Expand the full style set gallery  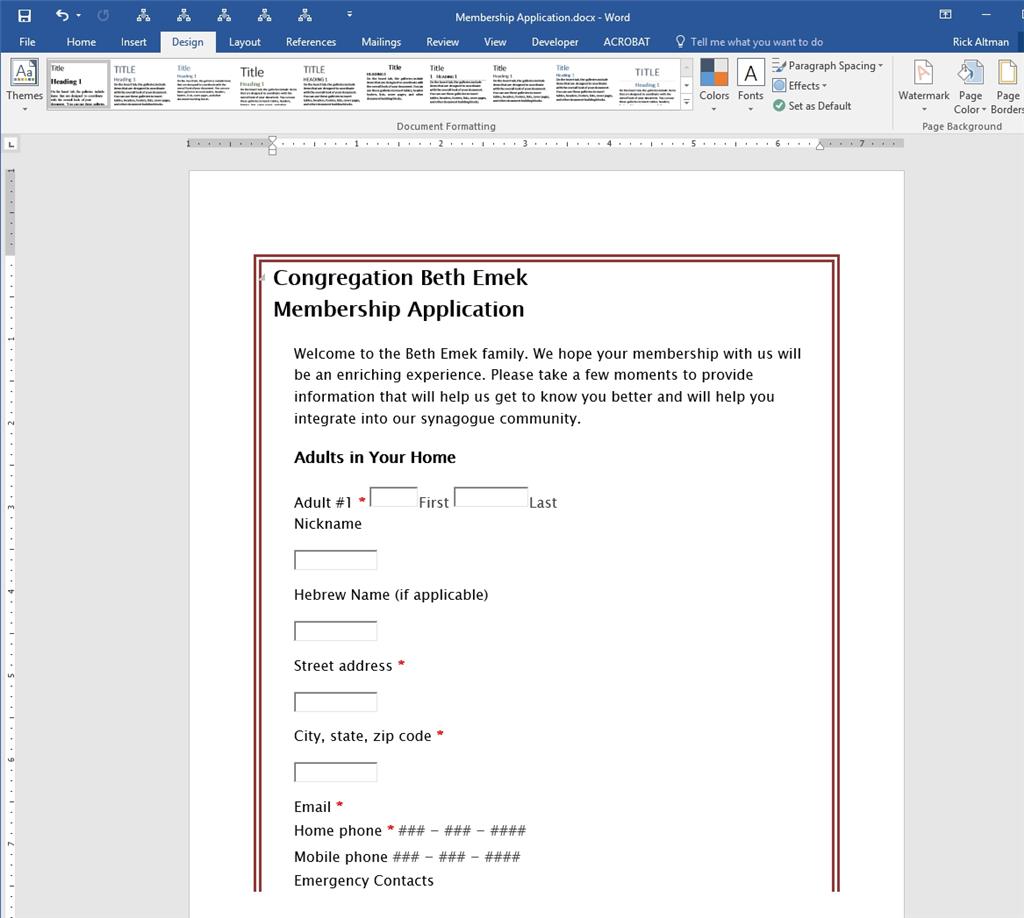point(686,102)
